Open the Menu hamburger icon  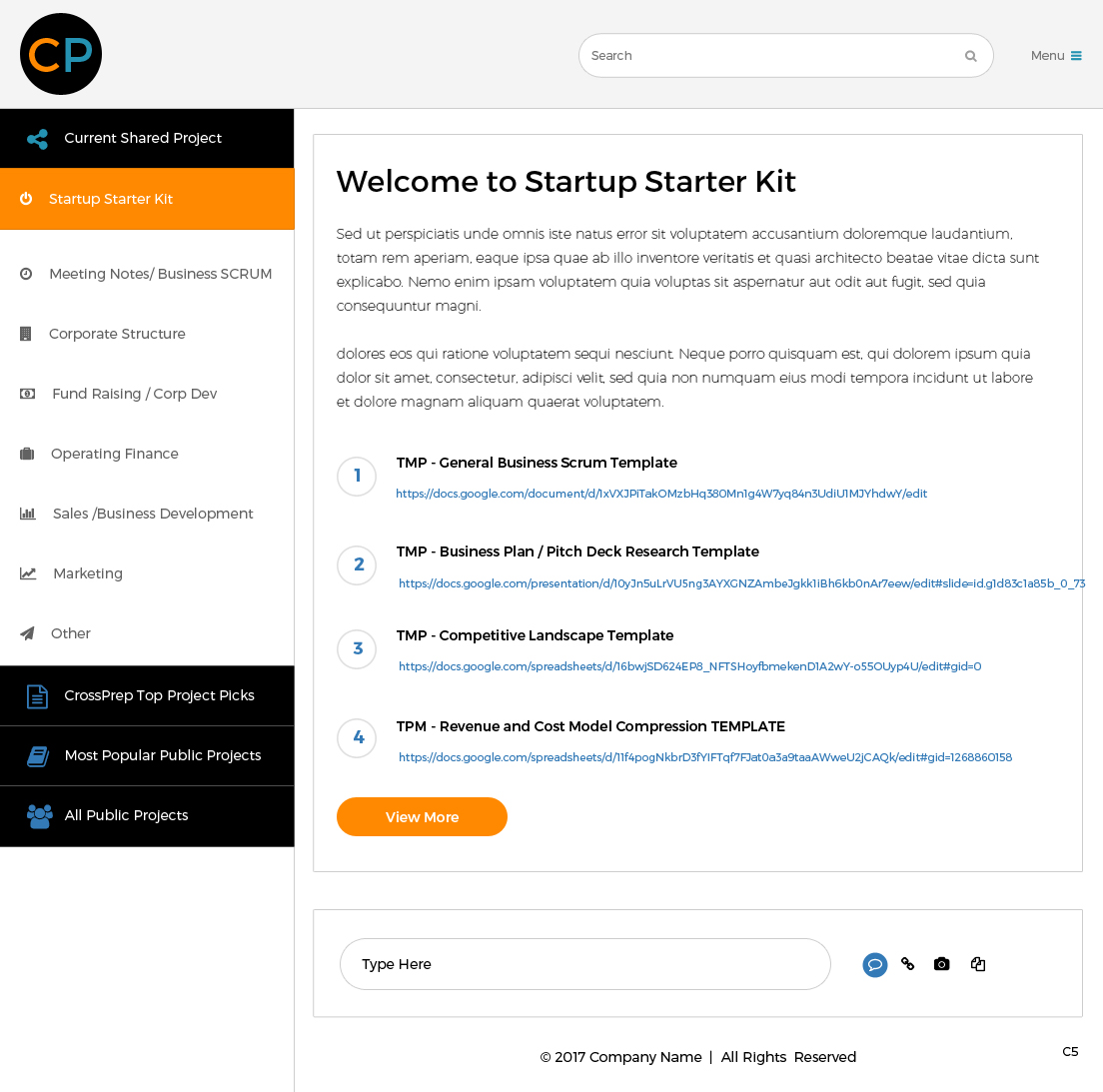[x=1076, y=56]
